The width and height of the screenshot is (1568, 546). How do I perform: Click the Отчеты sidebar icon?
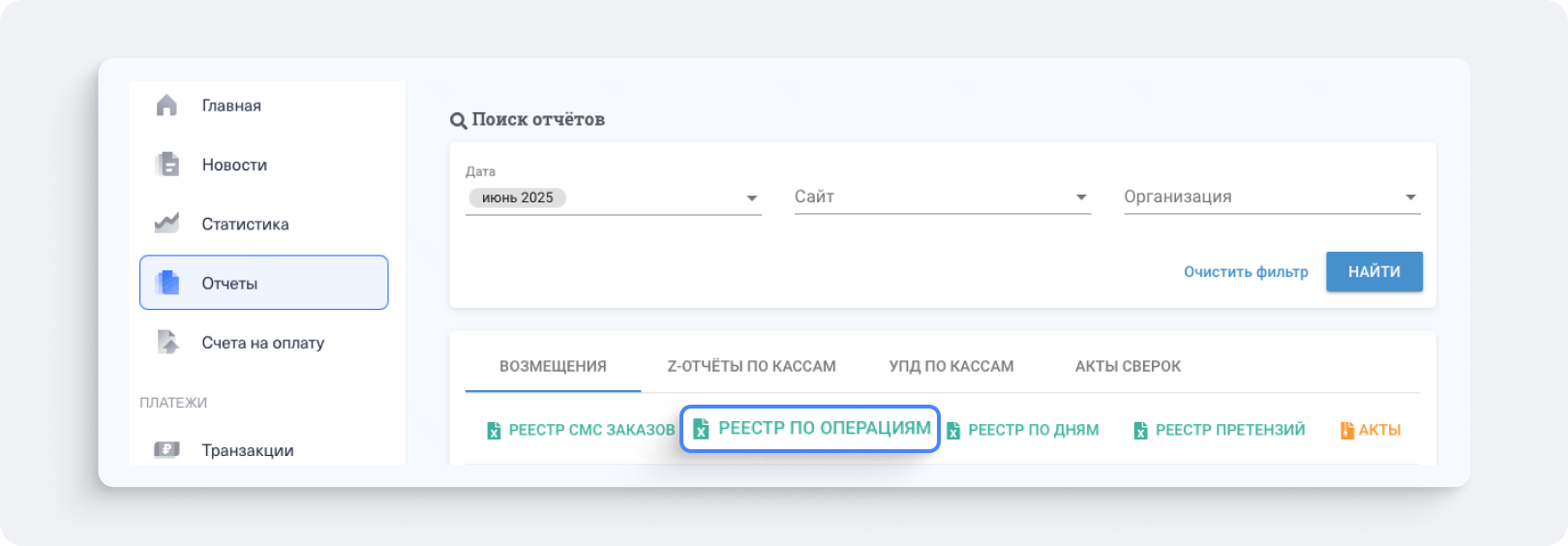pos(167,283)
